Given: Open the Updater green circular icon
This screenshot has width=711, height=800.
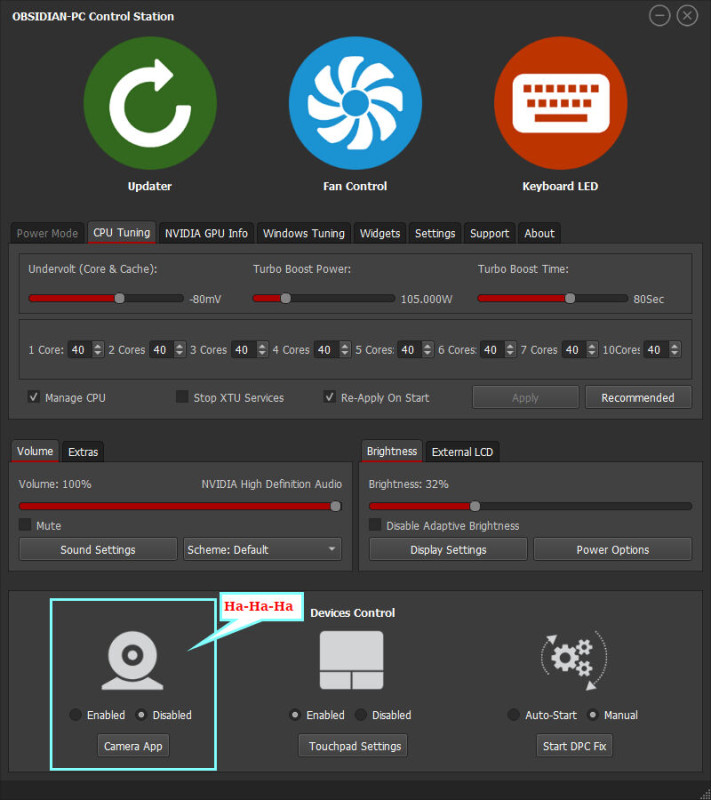Looking at the screenshot, I should 150,103.
